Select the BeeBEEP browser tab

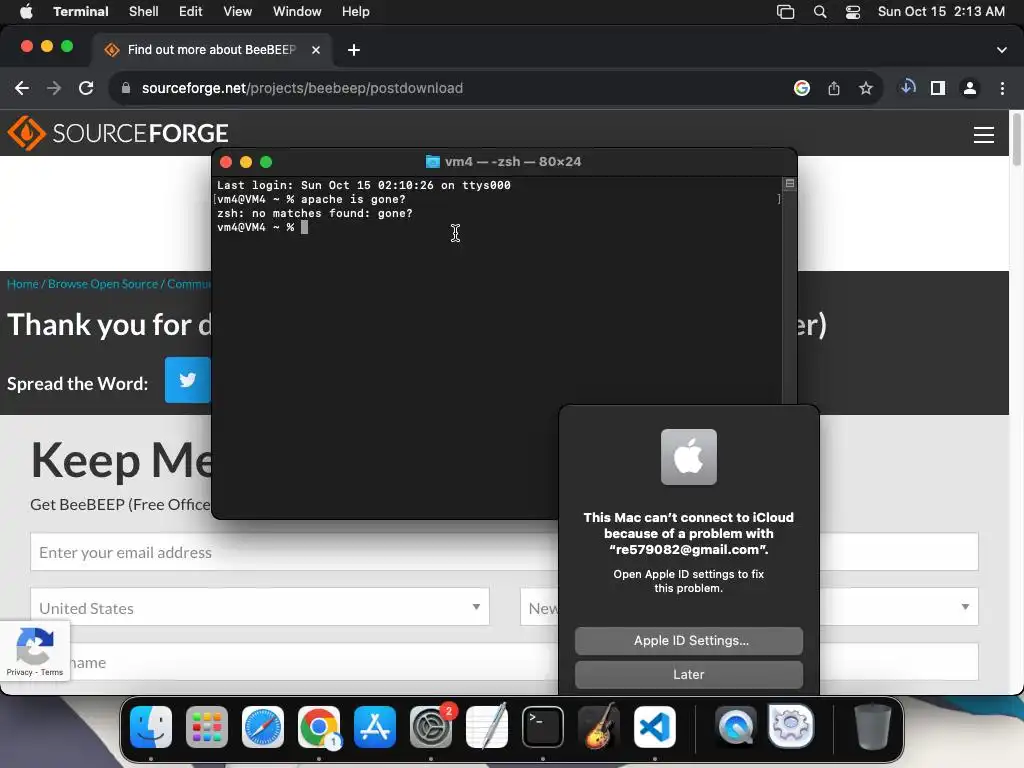[211, 50]
